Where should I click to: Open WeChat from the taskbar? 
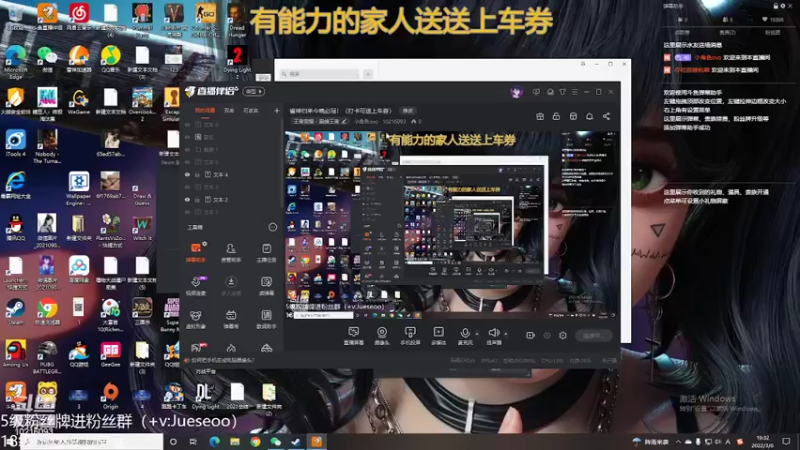coord(276,442)
